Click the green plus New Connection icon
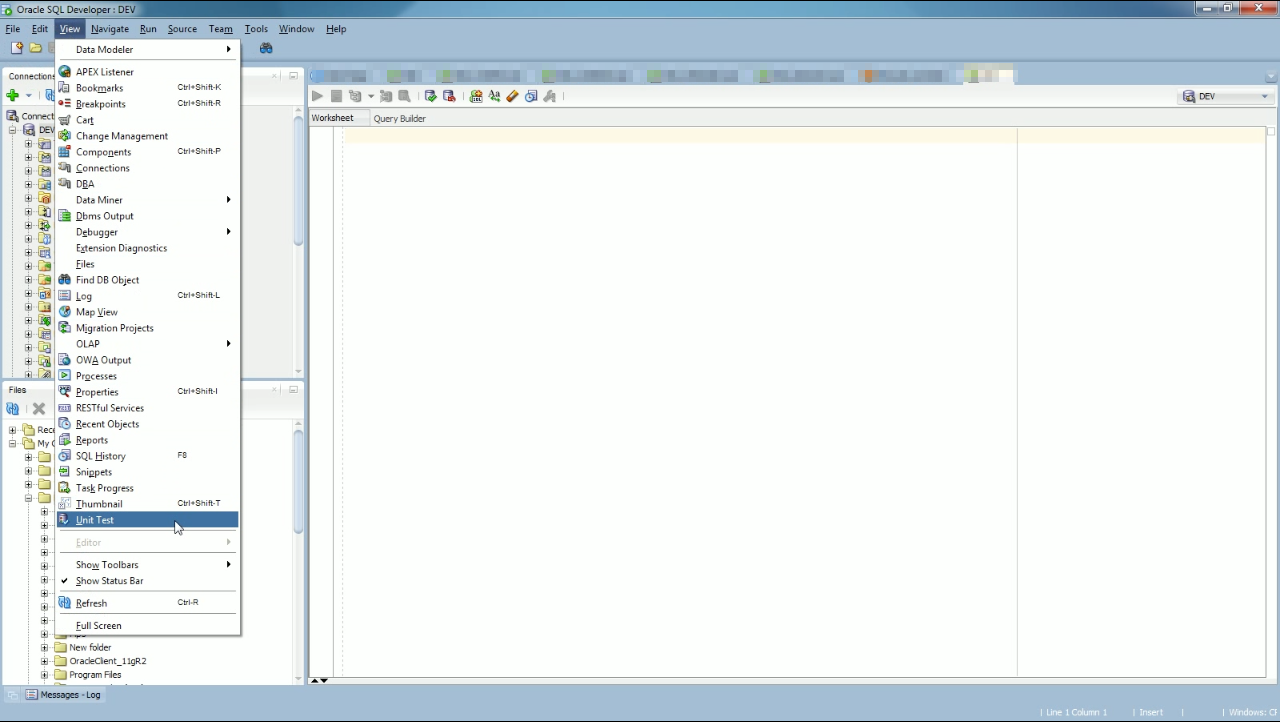This screenshot has width=1280, height=722. point(12,96)
